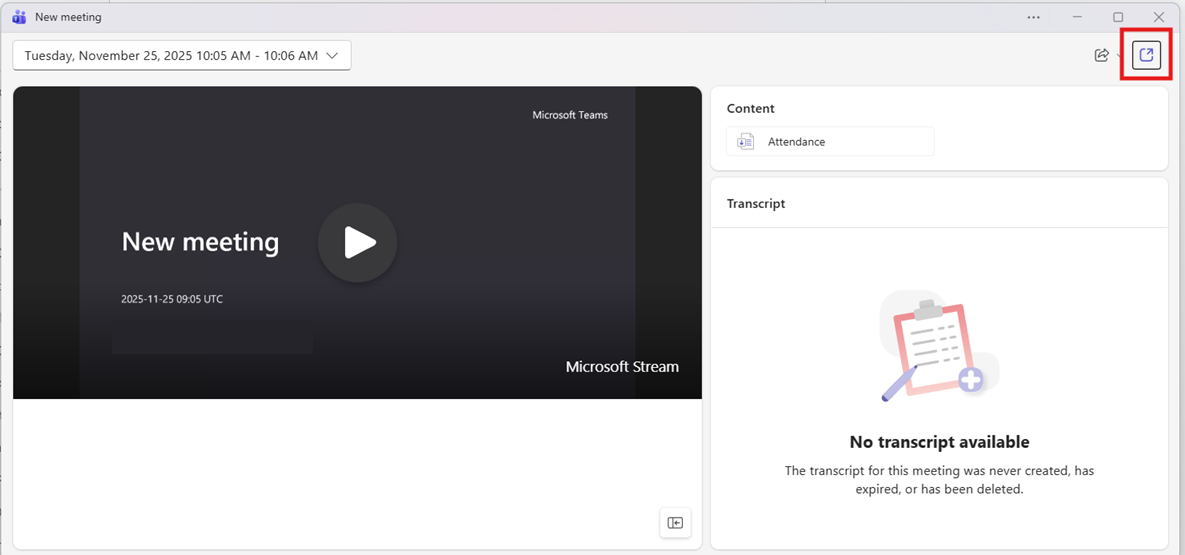Click the Microsoft Teams text on video
The width and height of the screenshot is (1185, 555).
[x=569, y=115]
